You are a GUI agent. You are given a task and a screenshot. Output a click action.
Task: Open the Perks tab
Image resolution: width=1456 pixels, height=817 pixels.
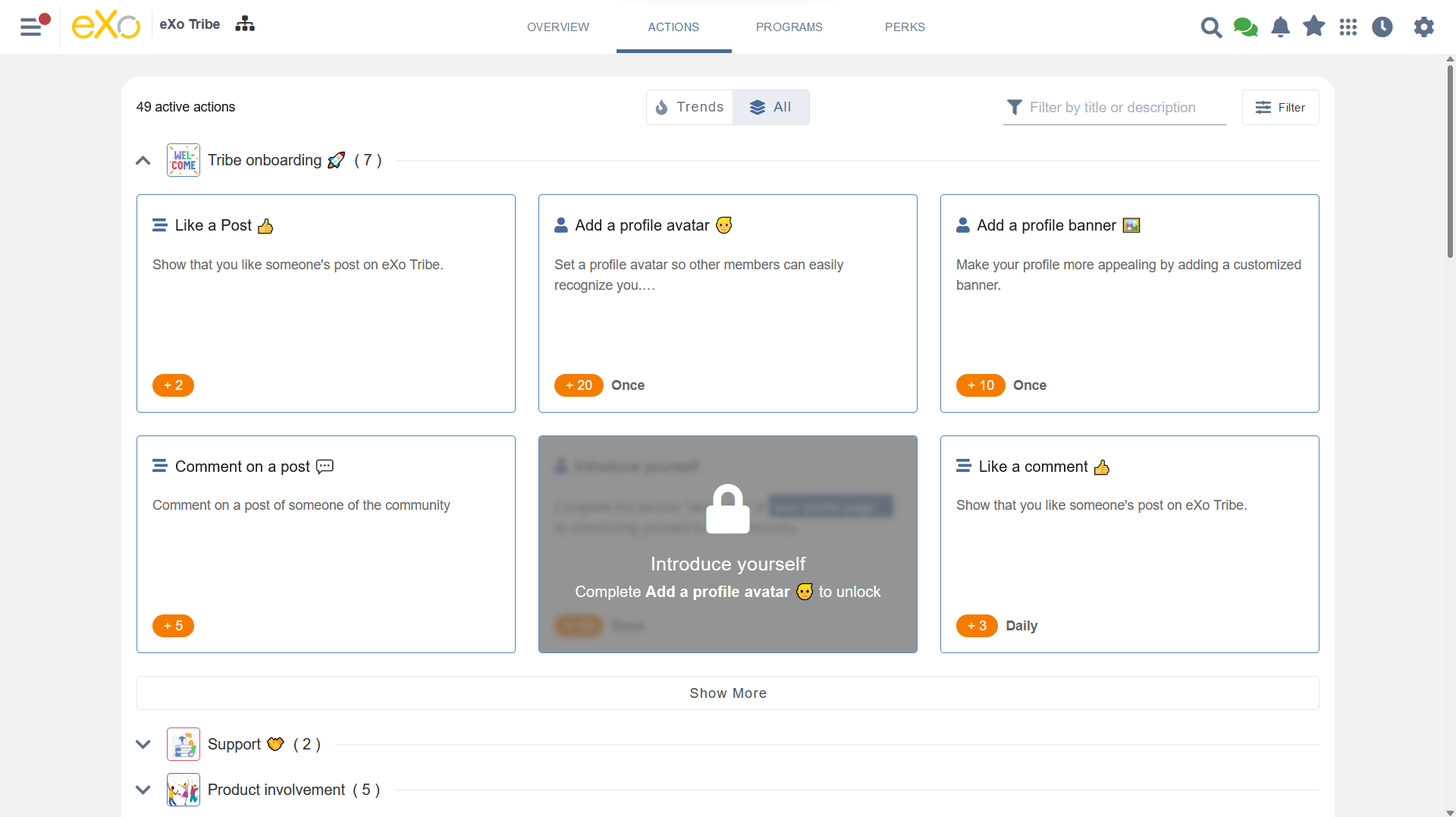[x=905, y=27]
